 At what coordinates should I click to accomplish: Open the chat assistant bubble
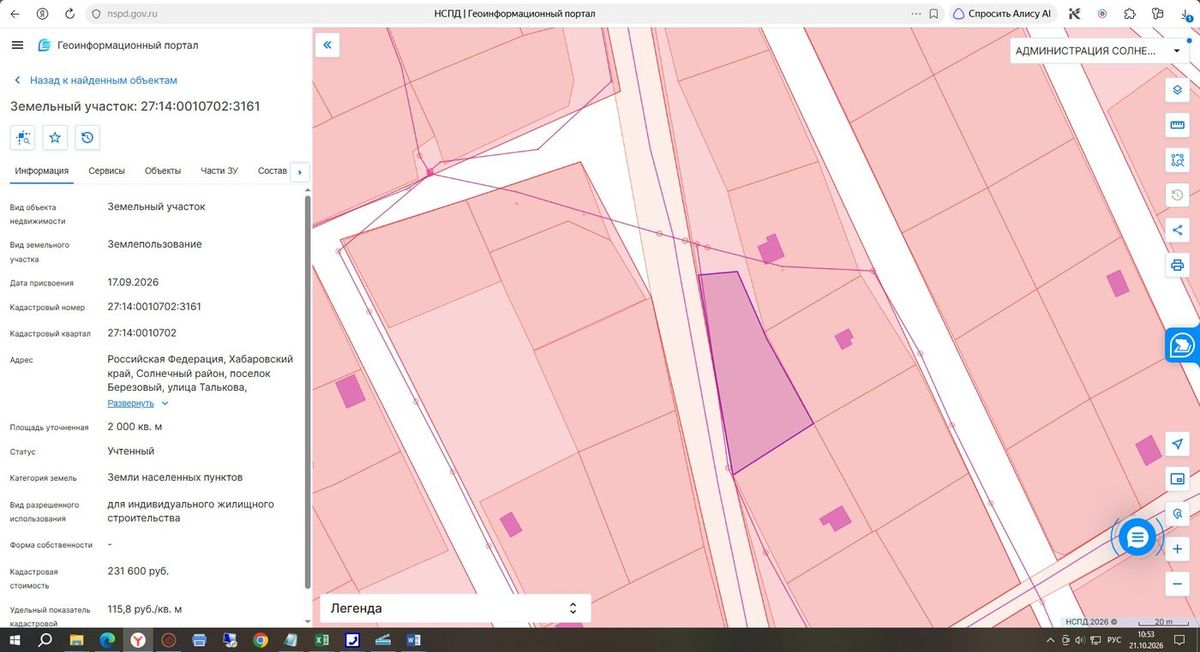point(1137,538)
